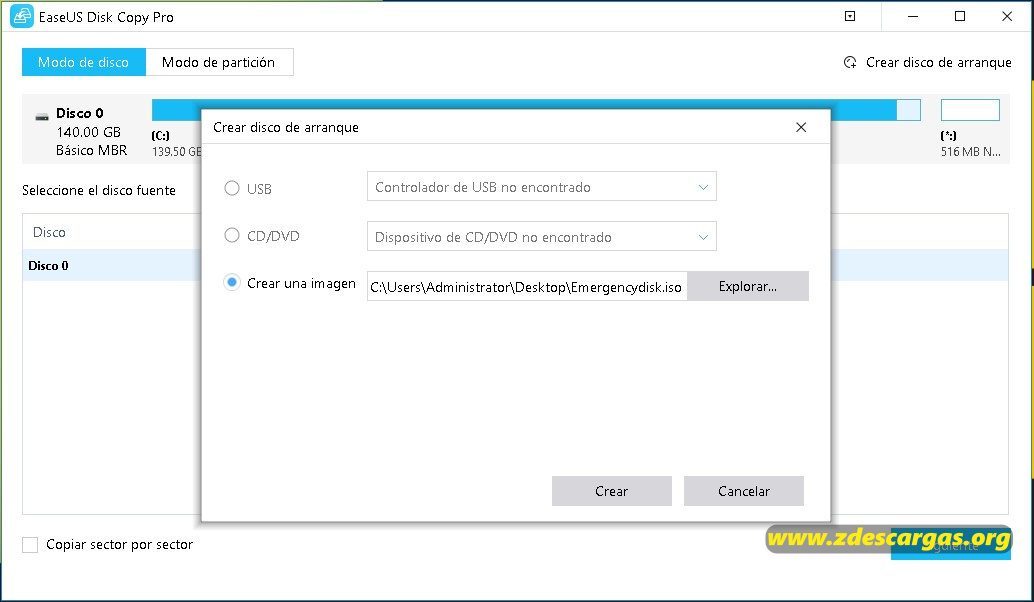Switch to Modo de disco tab

pos(84,62)
